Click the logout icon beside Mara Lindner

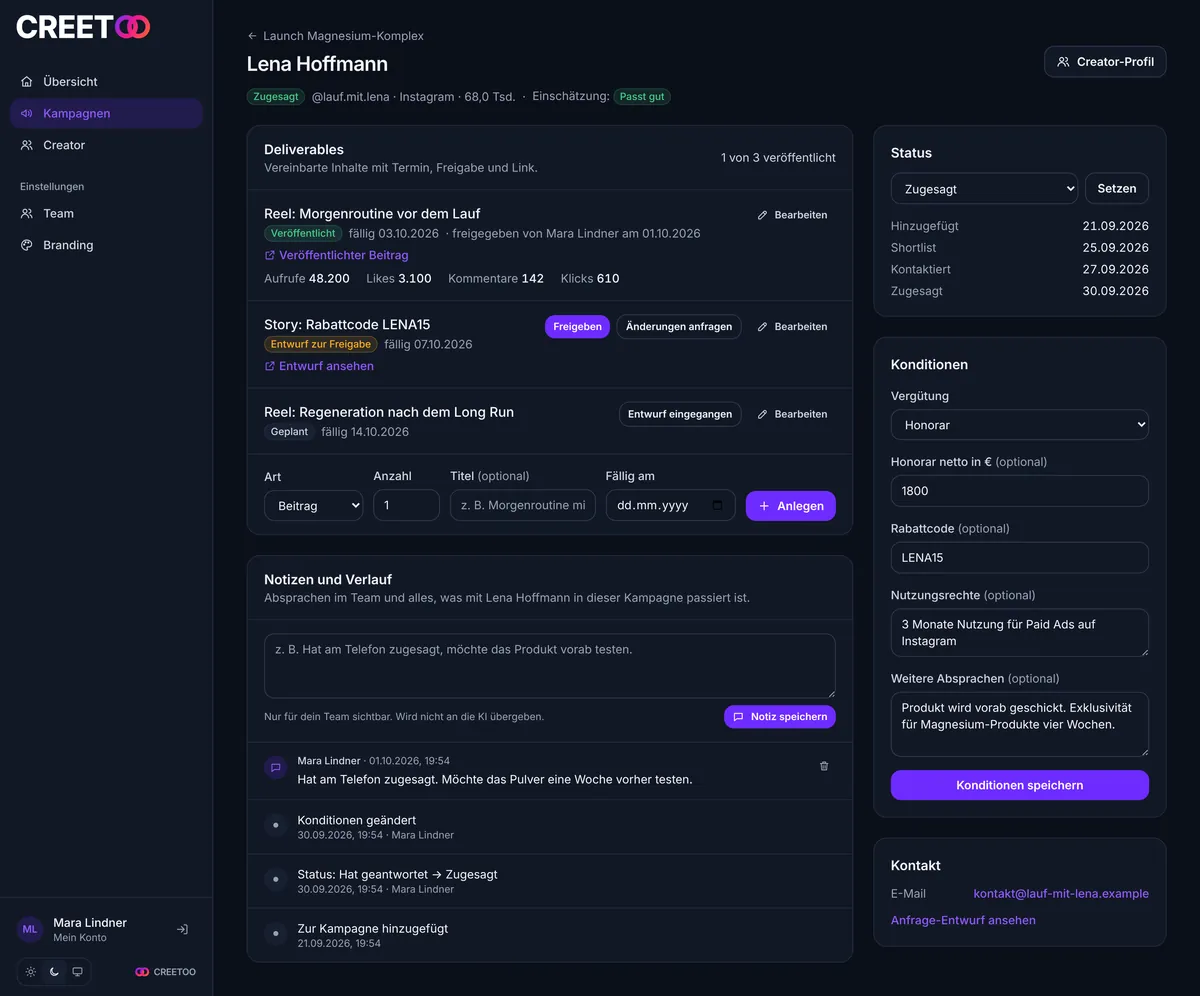(182, 929)
